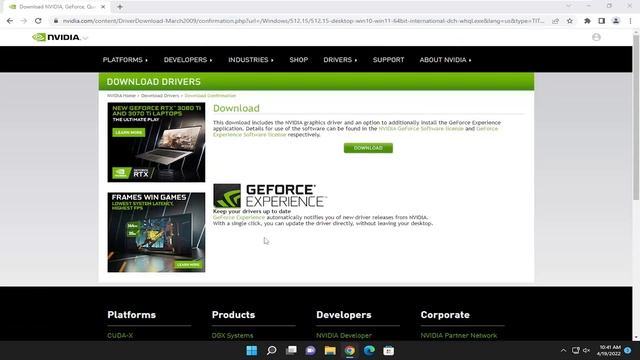The width and height of the screenshot is (640, 360).
Task: Open the Shop menu item
Action: coord(299,60)
